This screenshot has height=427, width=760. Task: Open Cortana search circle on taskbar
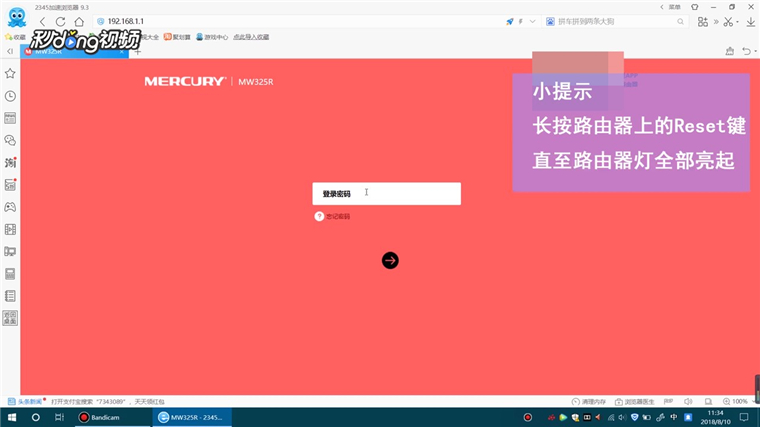[x=35, y=417]
